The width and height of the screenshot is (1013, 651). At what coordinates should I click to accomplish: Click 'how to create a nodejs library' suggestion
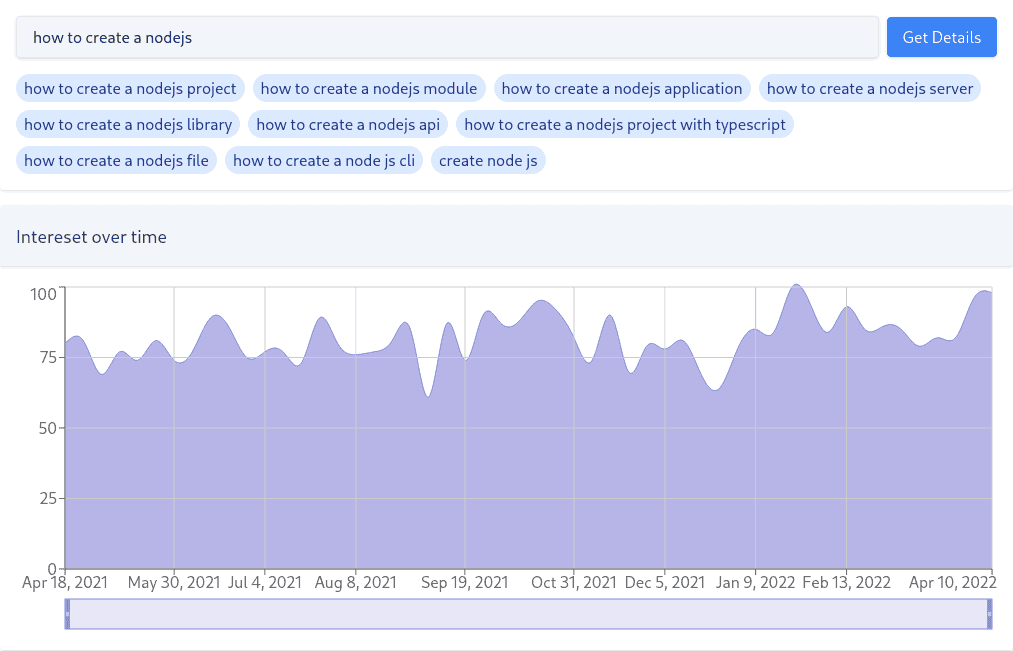tap(128, 124)
